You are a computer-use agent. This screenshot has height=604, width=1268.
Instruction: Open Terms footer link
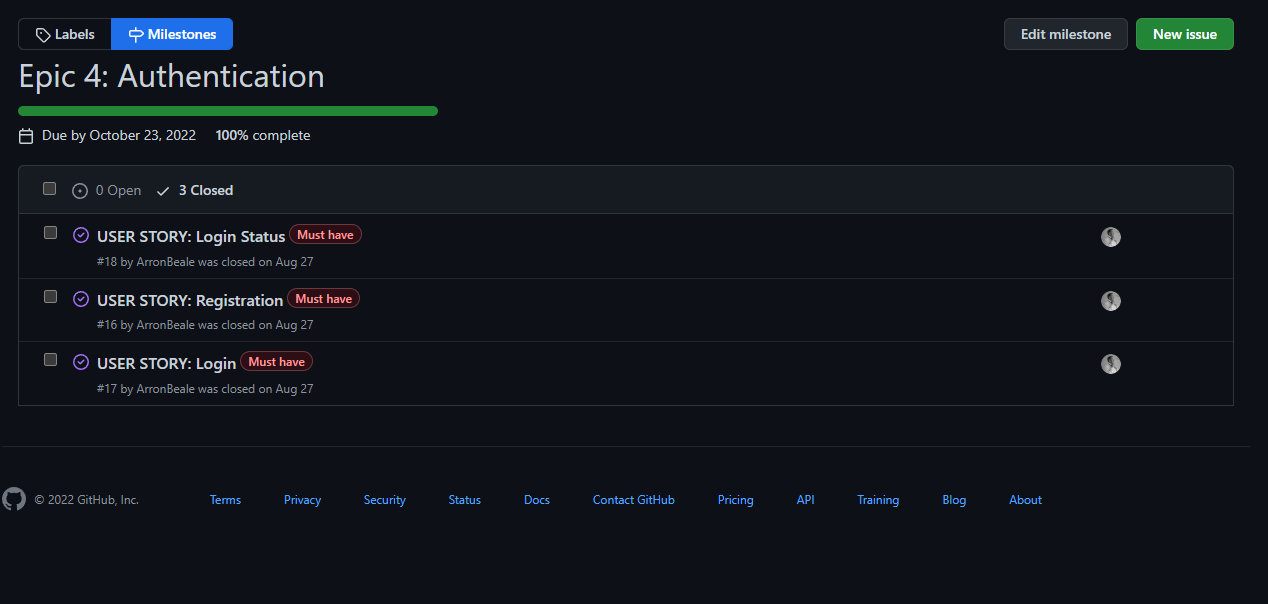pos(225,500)
